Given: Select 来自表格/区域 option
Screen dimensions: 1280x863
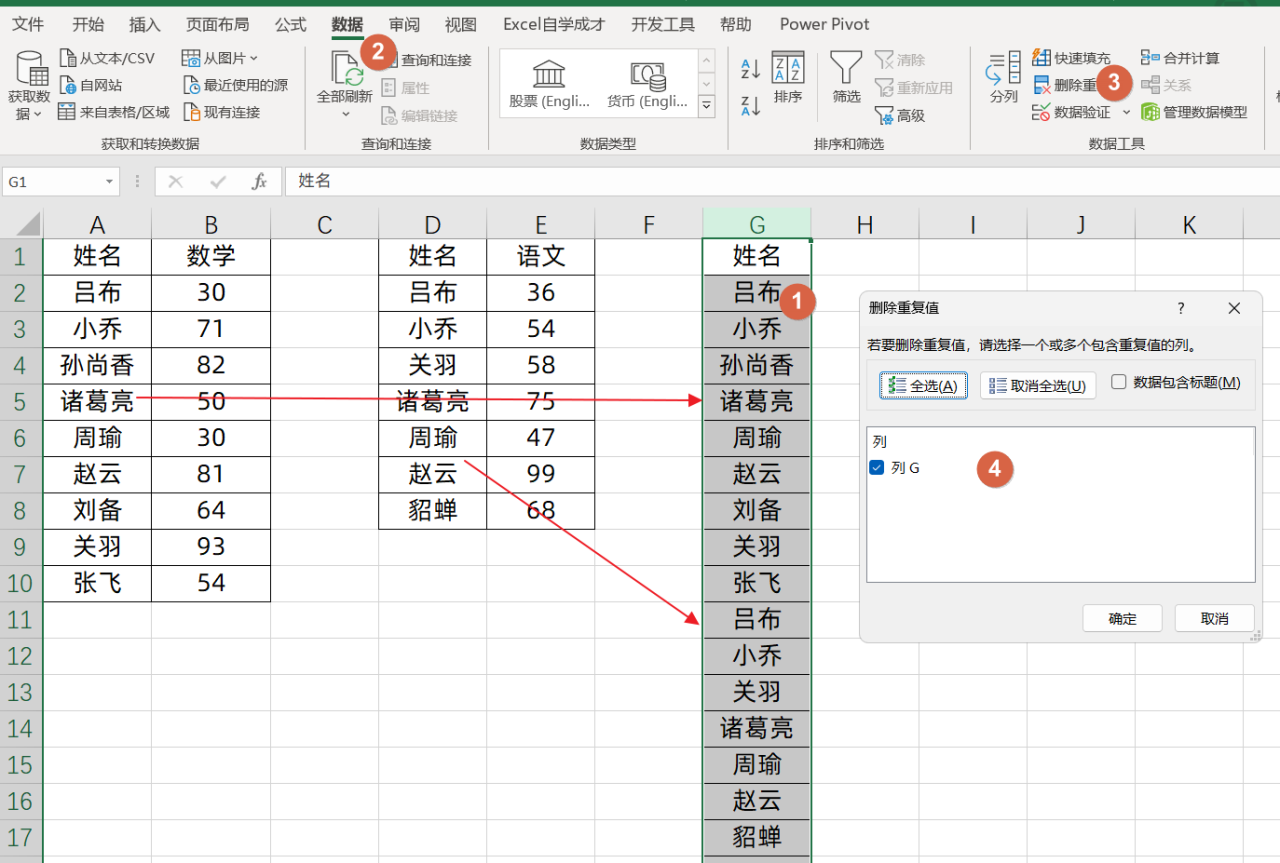Looking at the screenshot, I should pos(114,112).
